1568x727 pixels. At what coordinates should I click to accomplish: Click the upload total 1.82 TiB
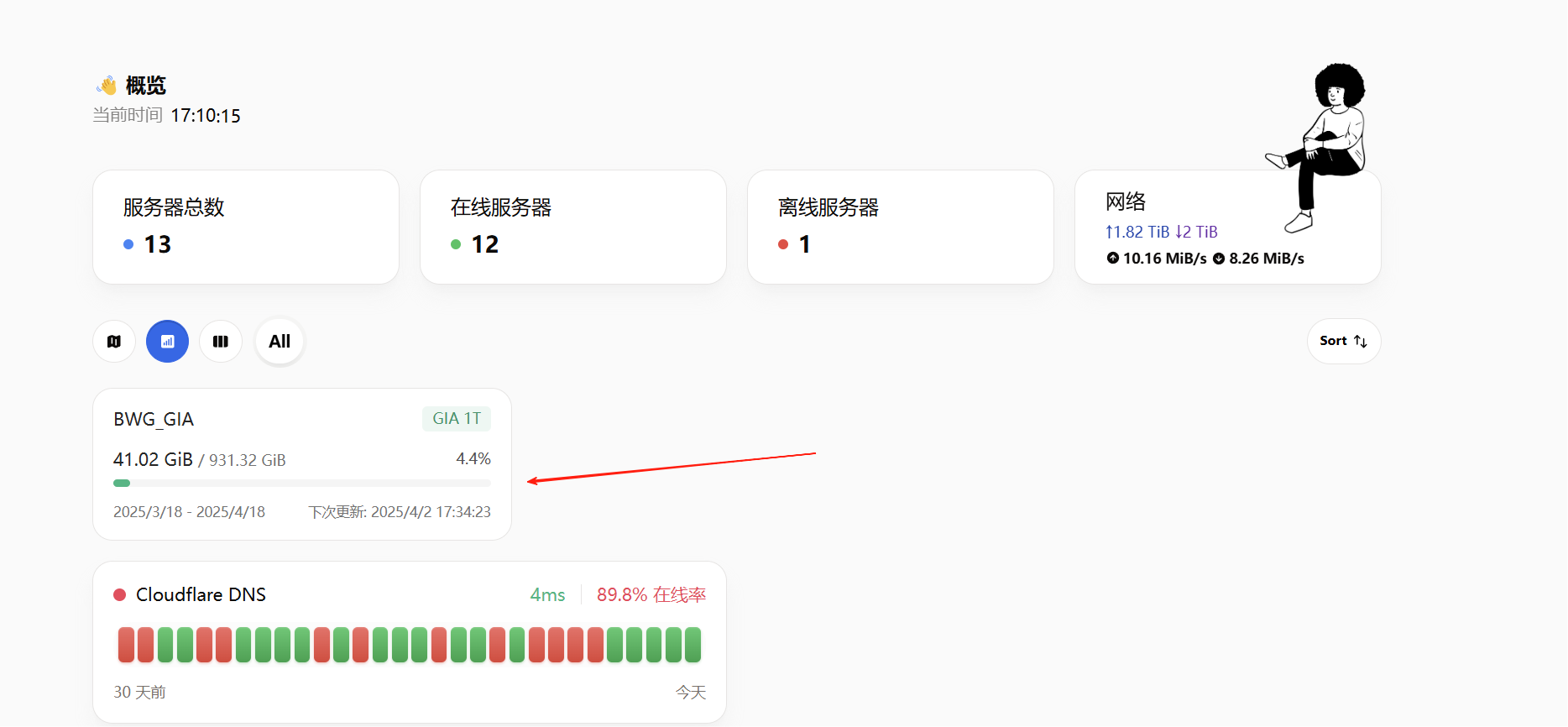[x=1137, y=232]
